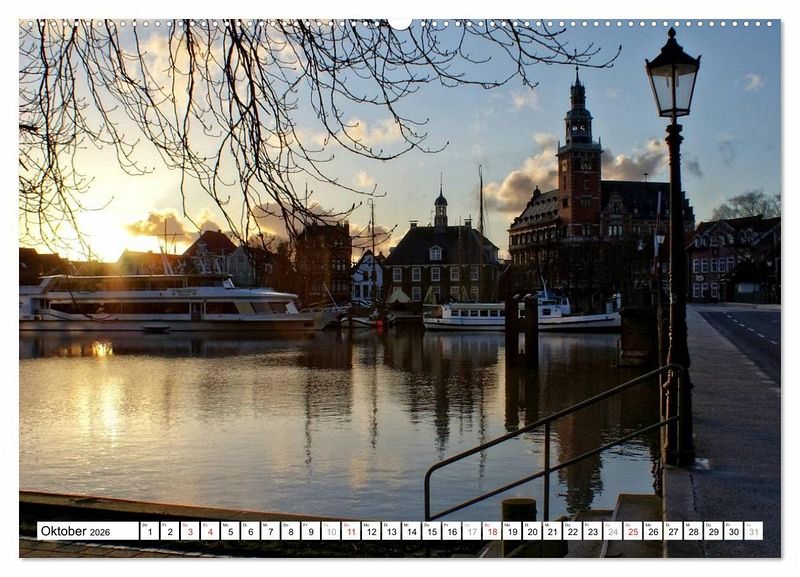Screen dimensions: 800x577
Task: Choose day 13 in the date row
Action: [391, 531]
